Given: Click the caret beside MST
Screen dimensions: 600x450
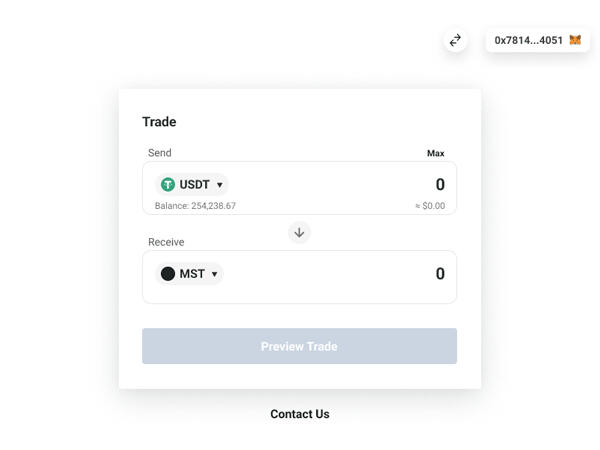Looking at the screenshot, I should [x=214, y=274].
